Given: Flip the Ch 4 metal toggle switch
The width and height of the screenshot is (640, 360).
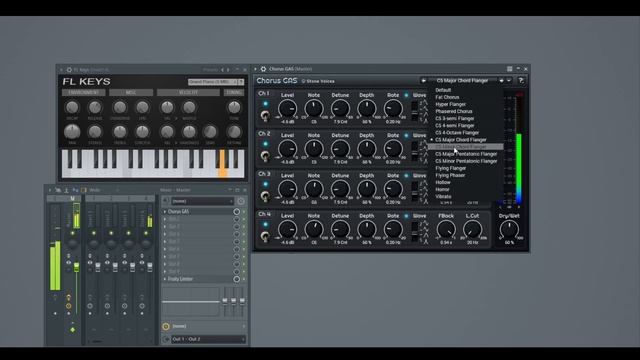Looking at the screenshot, I should point(265,236).
